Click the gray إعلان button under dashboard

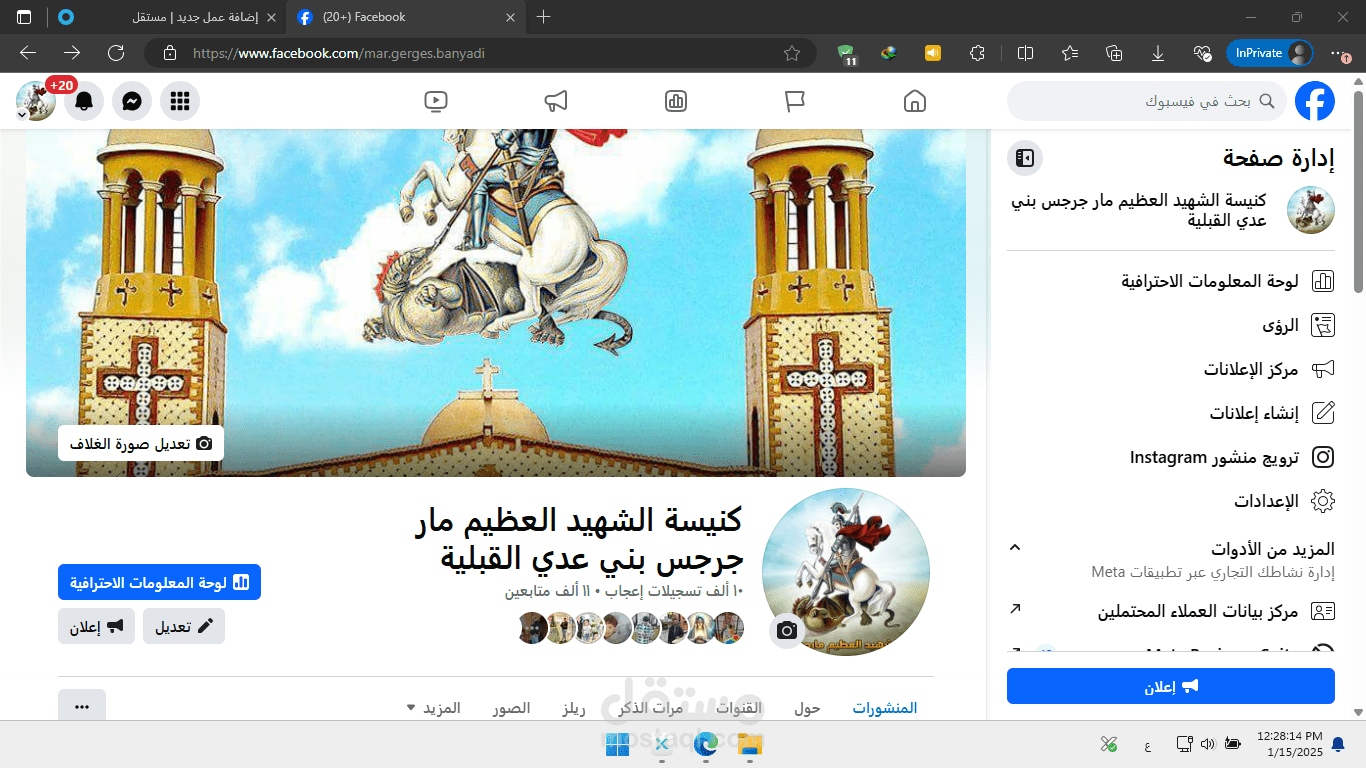(96, 626)
